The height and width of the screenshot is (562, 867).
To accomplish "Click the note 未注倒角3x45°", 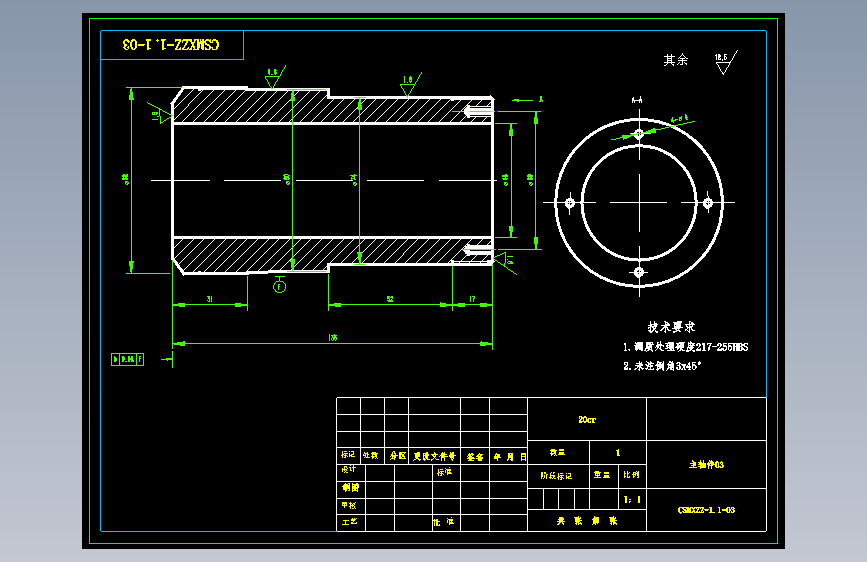I will [668, 366].
